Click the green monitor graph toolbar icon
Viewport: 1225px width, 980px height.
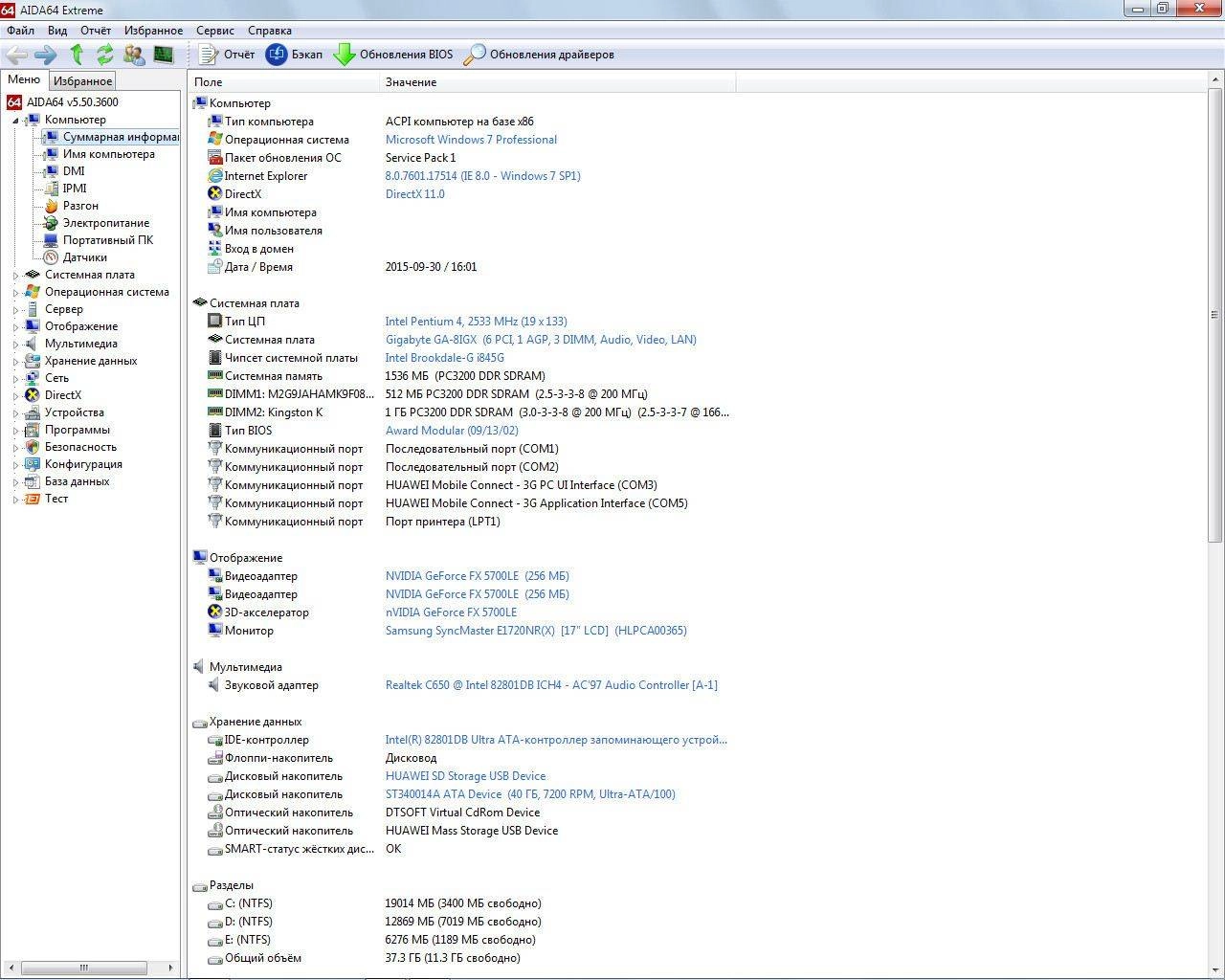pyautogui.click(x=164, y=55)
